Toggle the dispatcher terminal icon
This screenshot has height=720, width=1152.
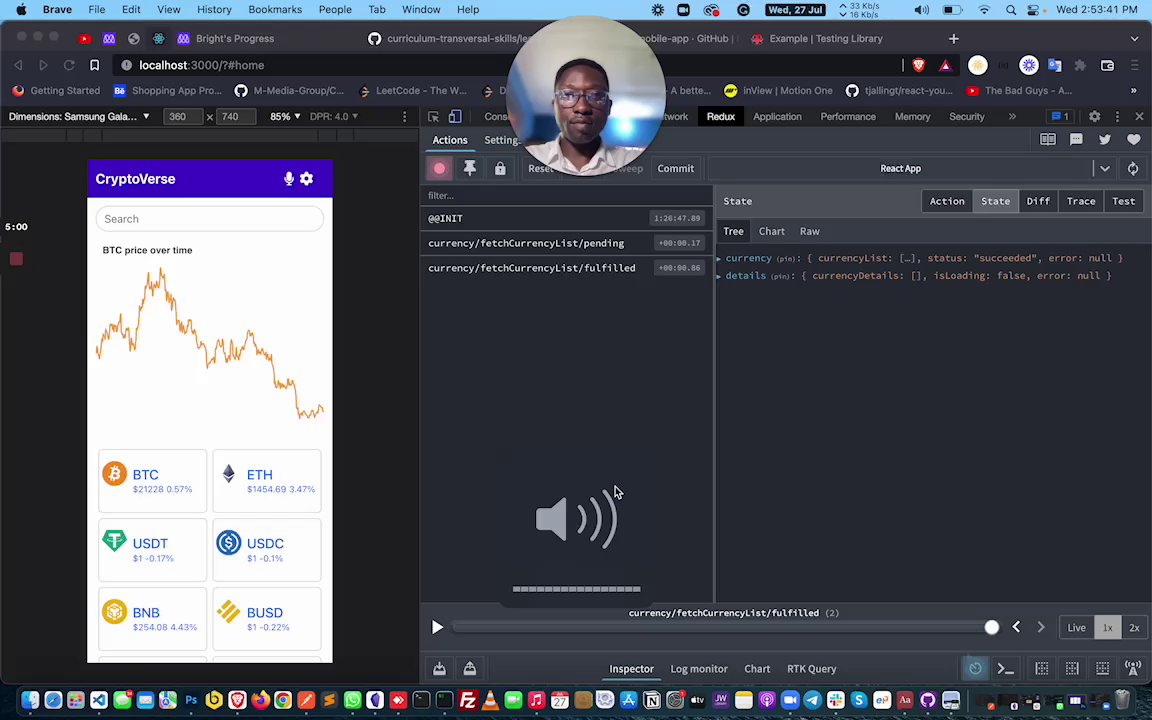pyautogui.click(x=1005, y=669)
